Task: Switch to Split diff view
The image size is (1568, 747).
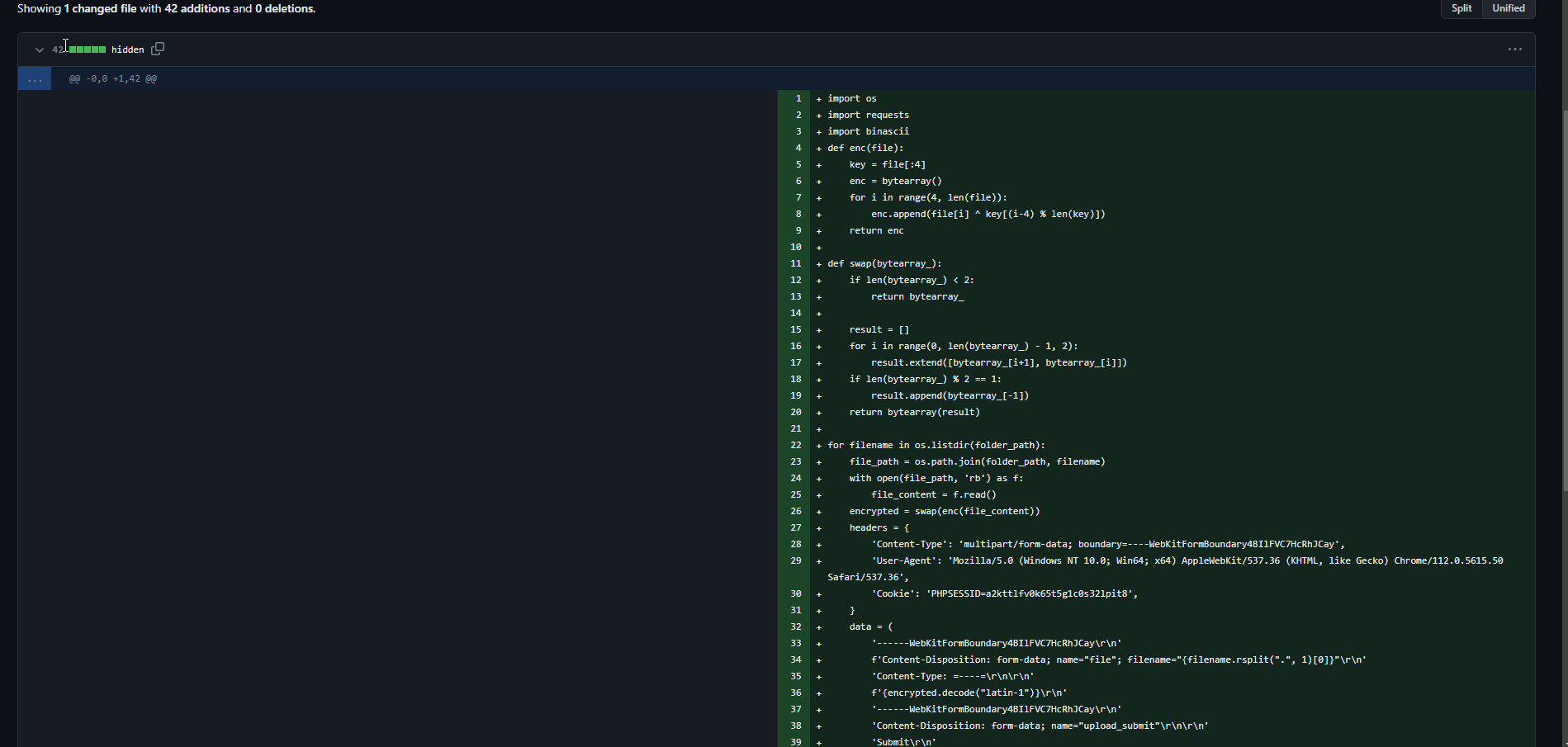Action: coord(1461,8)
